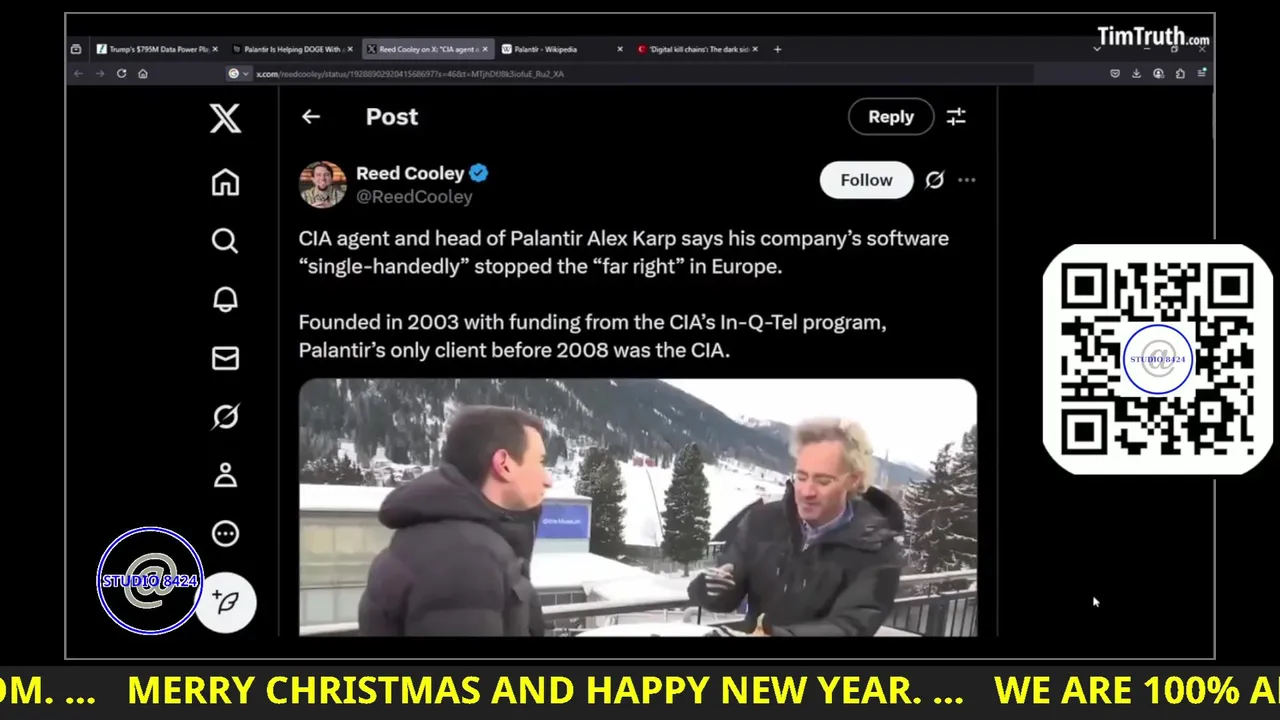Click the Grok explain icon beside Follow
The width and height of the screenshot is (1280, 720).
coord(934,180)
